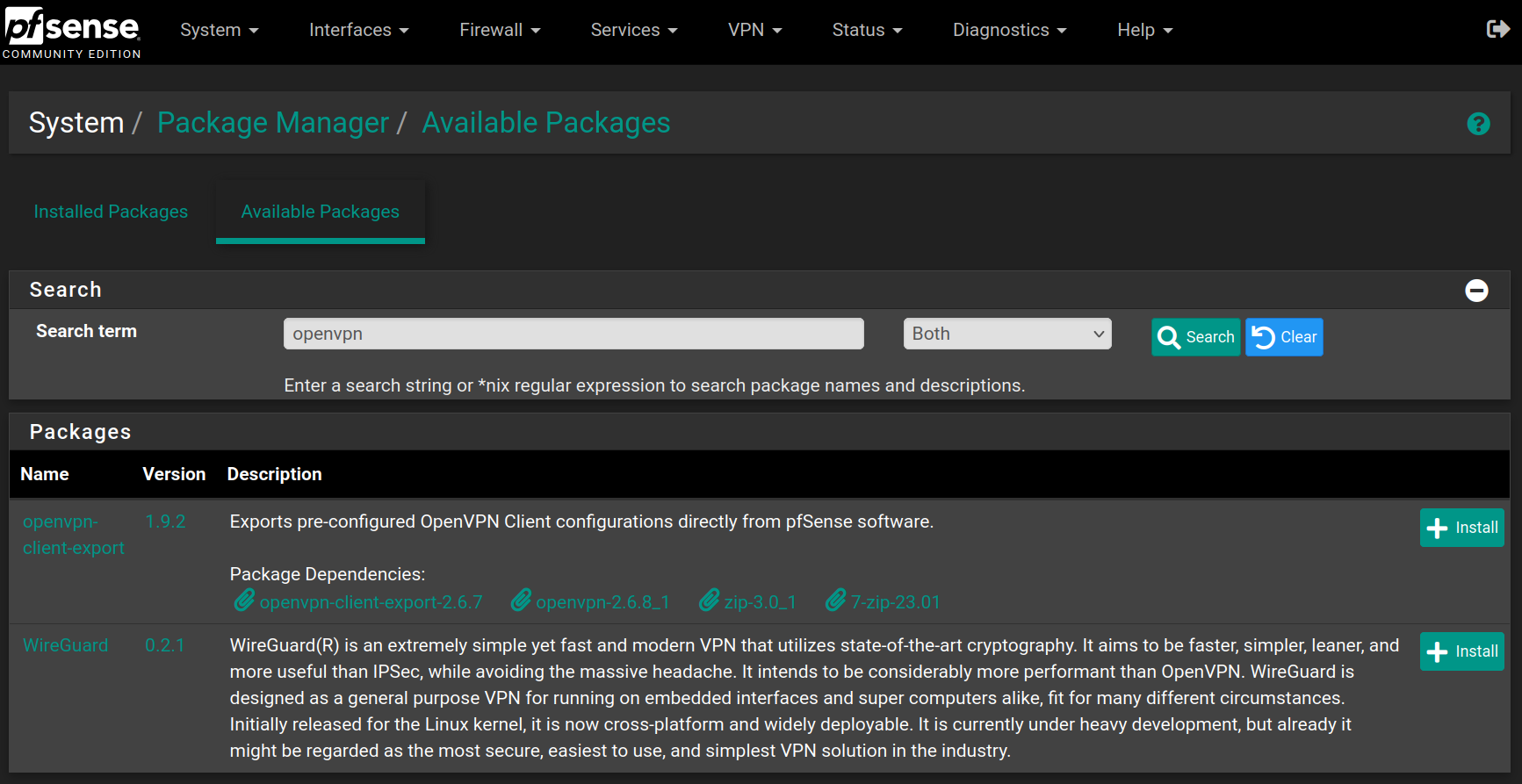Switch to Installed Packages tab
Image resolution: width=1522 pixels, height=784 pixels.
[x=111, y=212]
